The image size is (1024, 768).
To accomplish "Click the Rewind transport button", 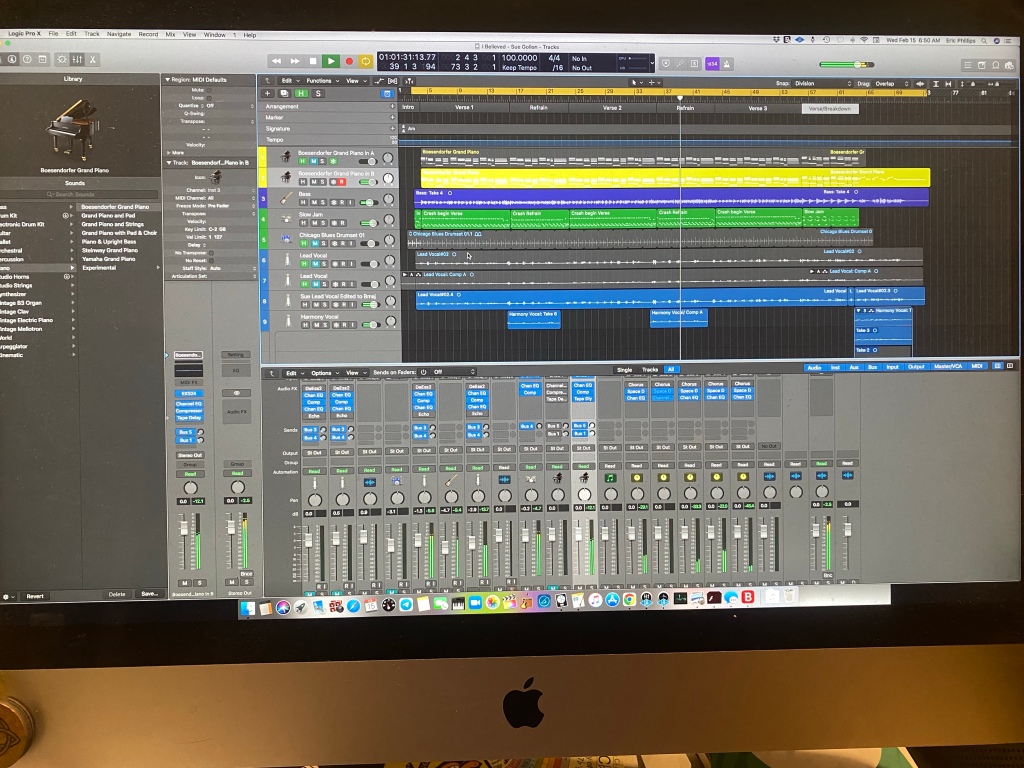I will coord(277,61).
